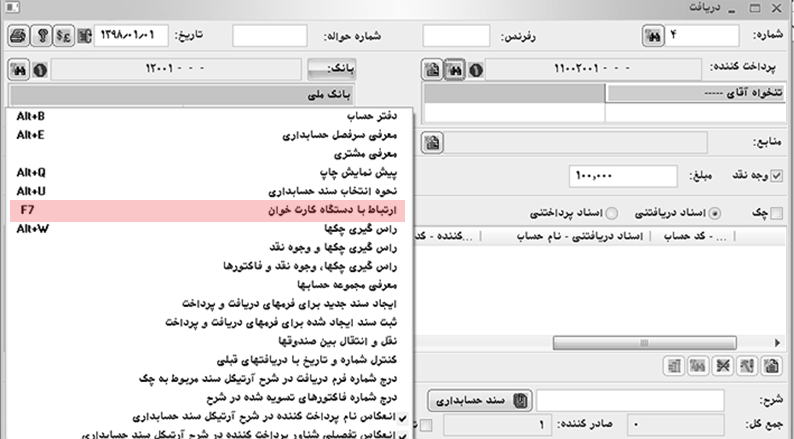Click the printer icon in top toolbar
The height and width of the screenshot is (439, 794).
pyautogui.click(x=17, y=36)
